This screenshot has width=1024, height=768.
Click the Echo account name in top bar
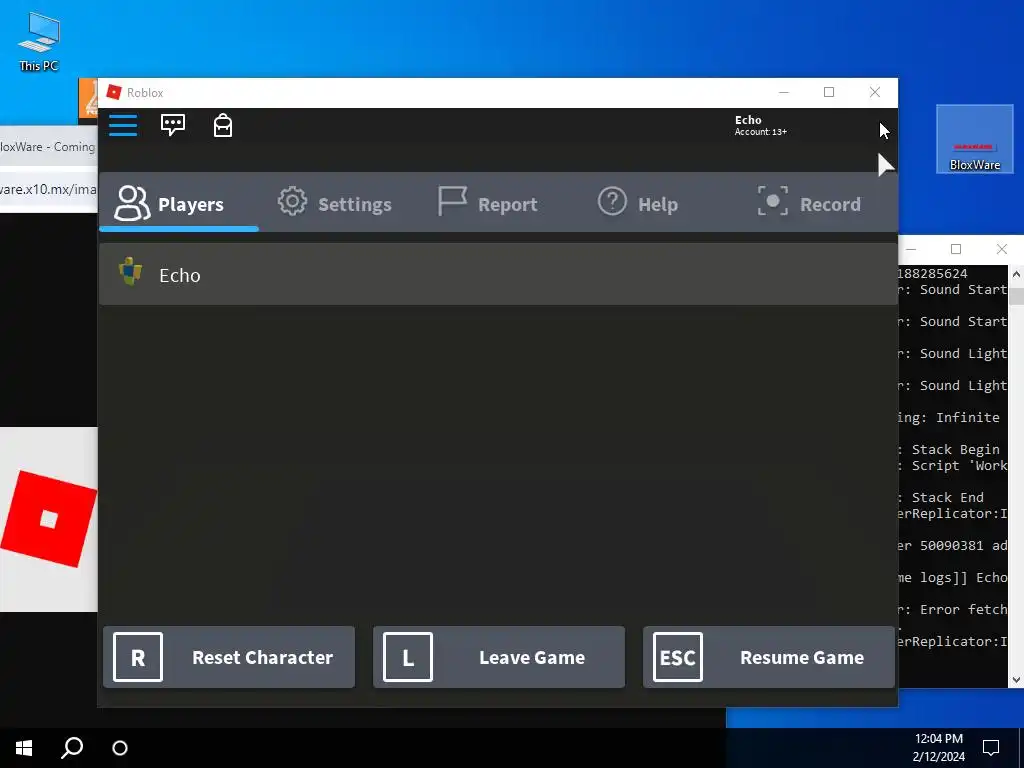pos(748,120)
